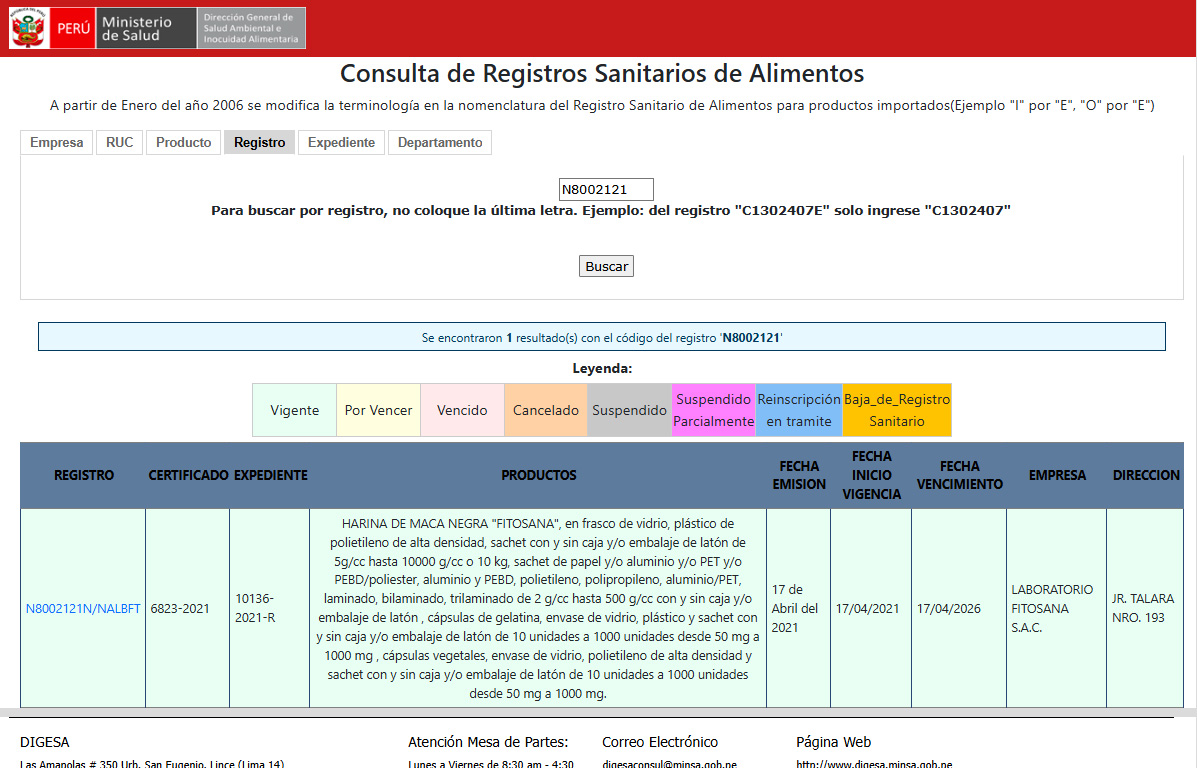Go to the Expediente tab

(x=341, y=143)
